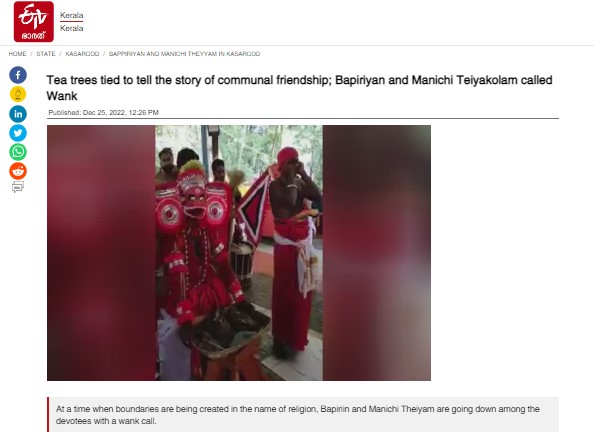This screenshot has height=442, width=594.
Task: Choose the lower Kerala label beside logo
Action: click(72, 28)
